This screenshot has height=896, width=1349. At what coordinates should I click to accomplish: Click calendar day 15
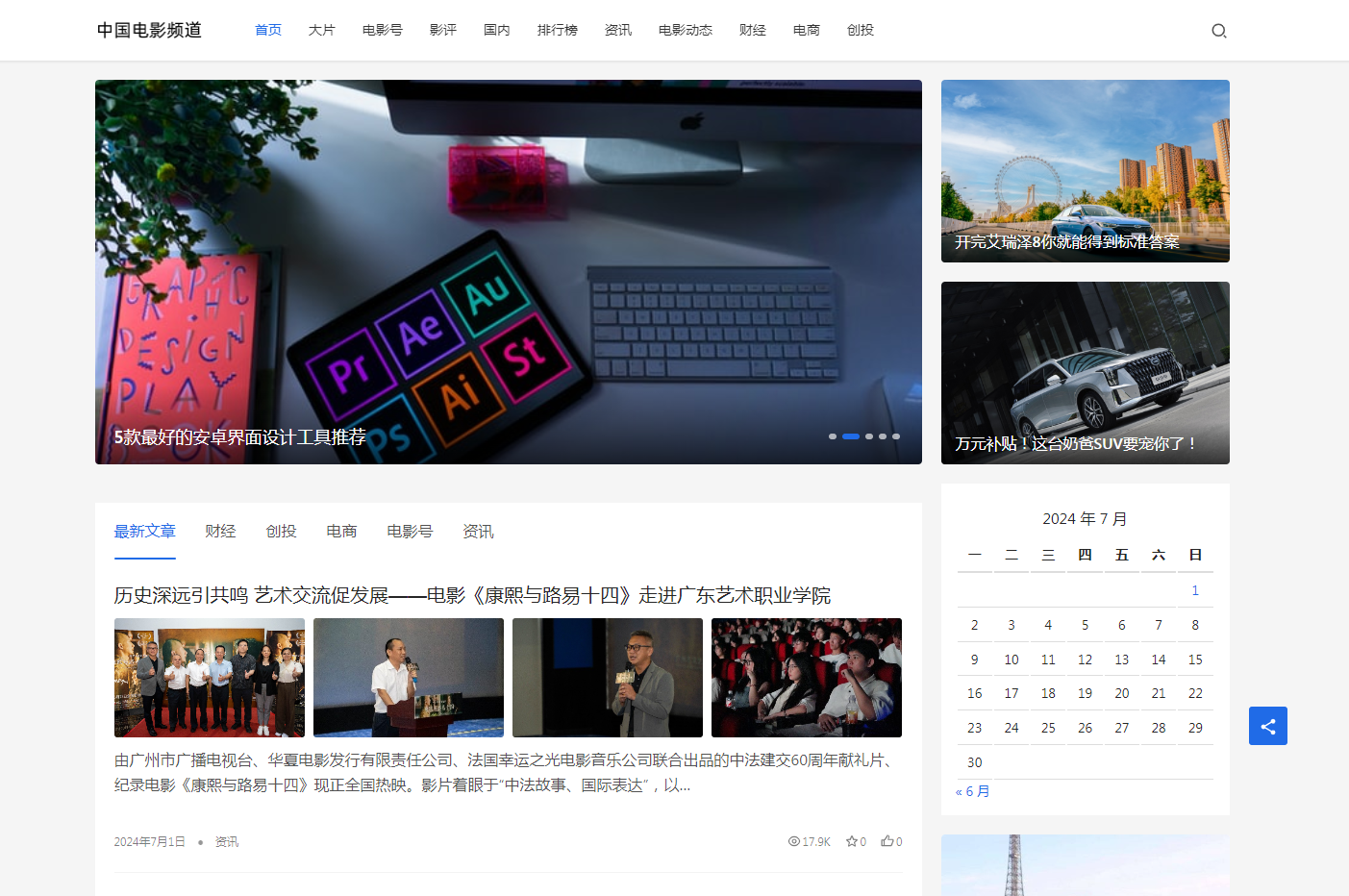click(1195, 660)
